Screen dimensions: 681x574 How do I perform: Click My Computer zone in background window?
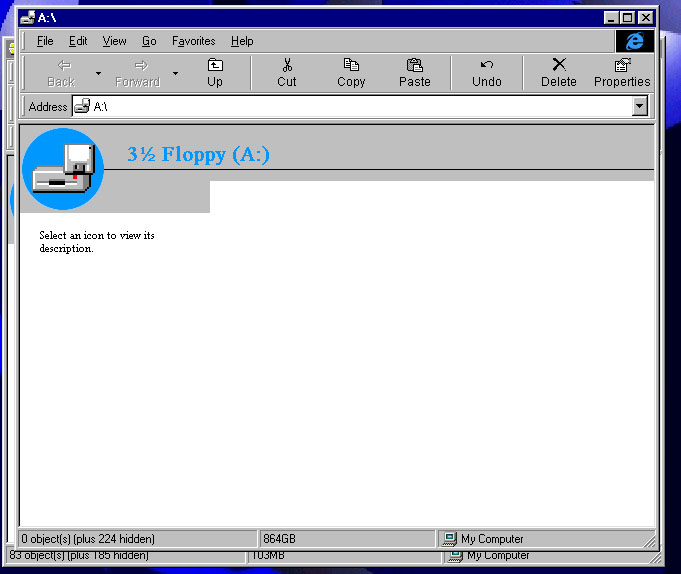pyautogui.click(x=489, y=556)
